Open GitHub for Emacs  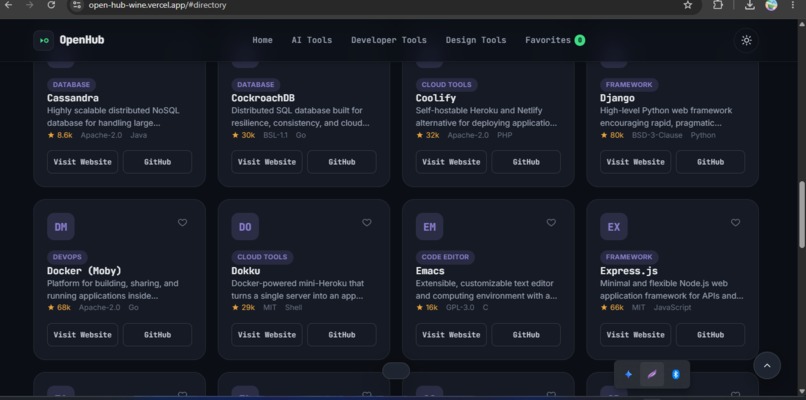526,335
